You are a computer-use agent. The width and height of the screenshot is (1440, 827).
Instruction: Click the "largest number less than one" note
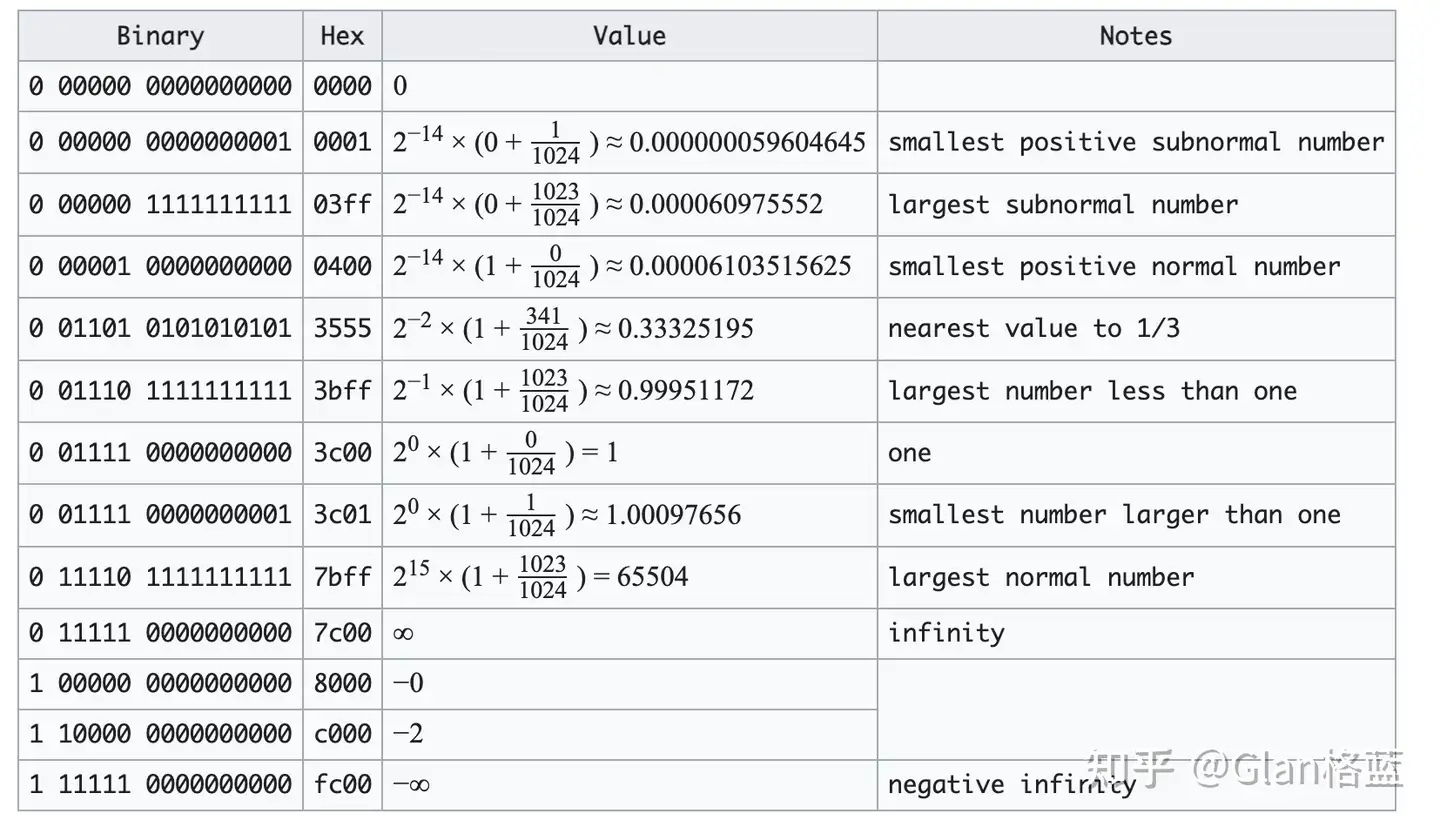[x=1091, y=391]
